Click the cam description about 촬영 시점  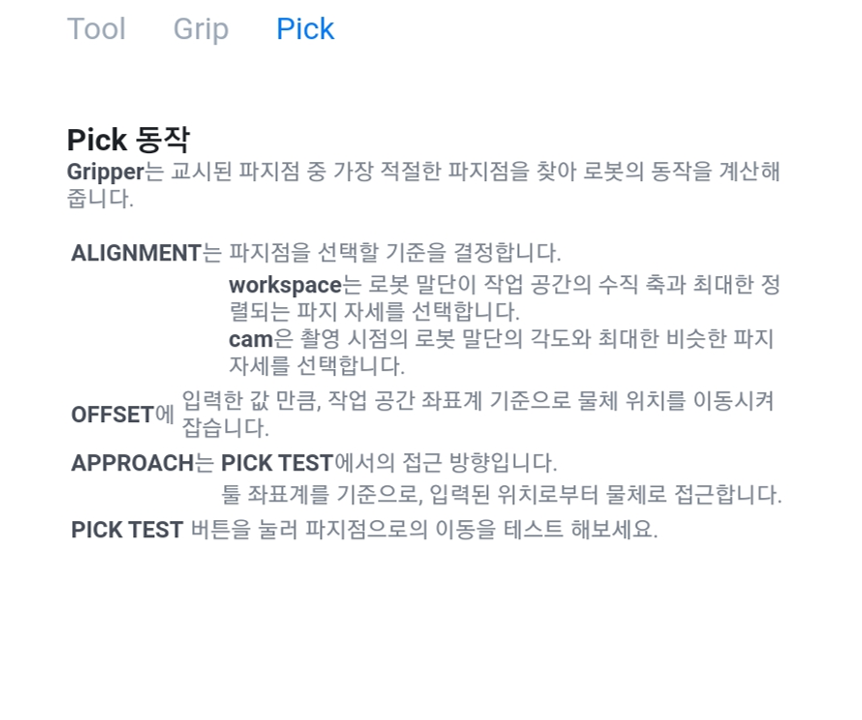[501, 352]
